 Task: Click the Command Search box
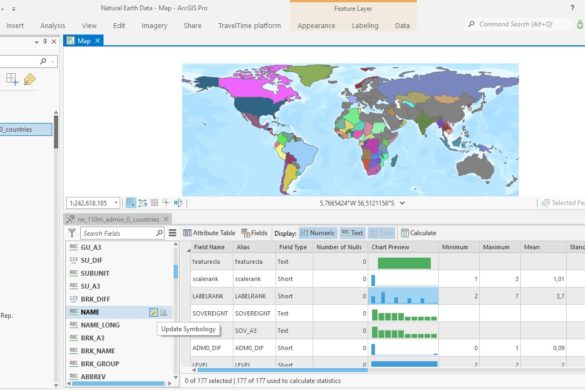[x=519, y=24]
